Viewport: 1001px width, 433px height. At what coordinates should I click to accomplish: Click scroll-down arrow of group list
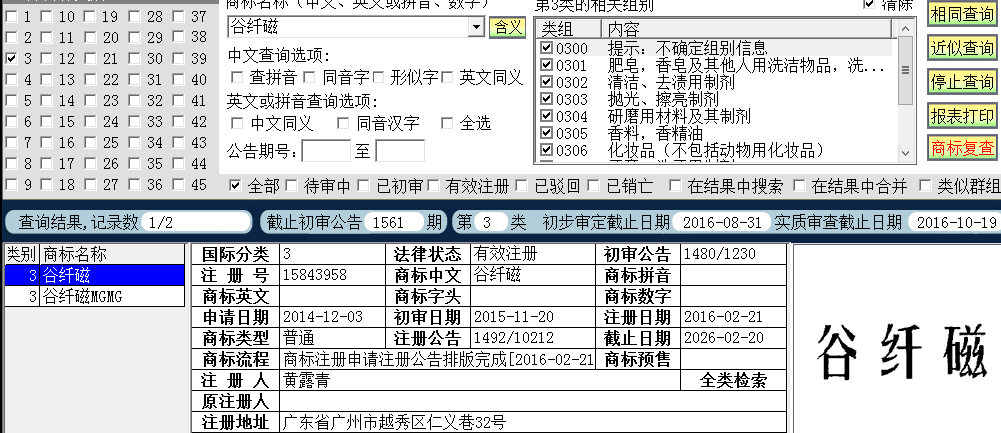905,153
